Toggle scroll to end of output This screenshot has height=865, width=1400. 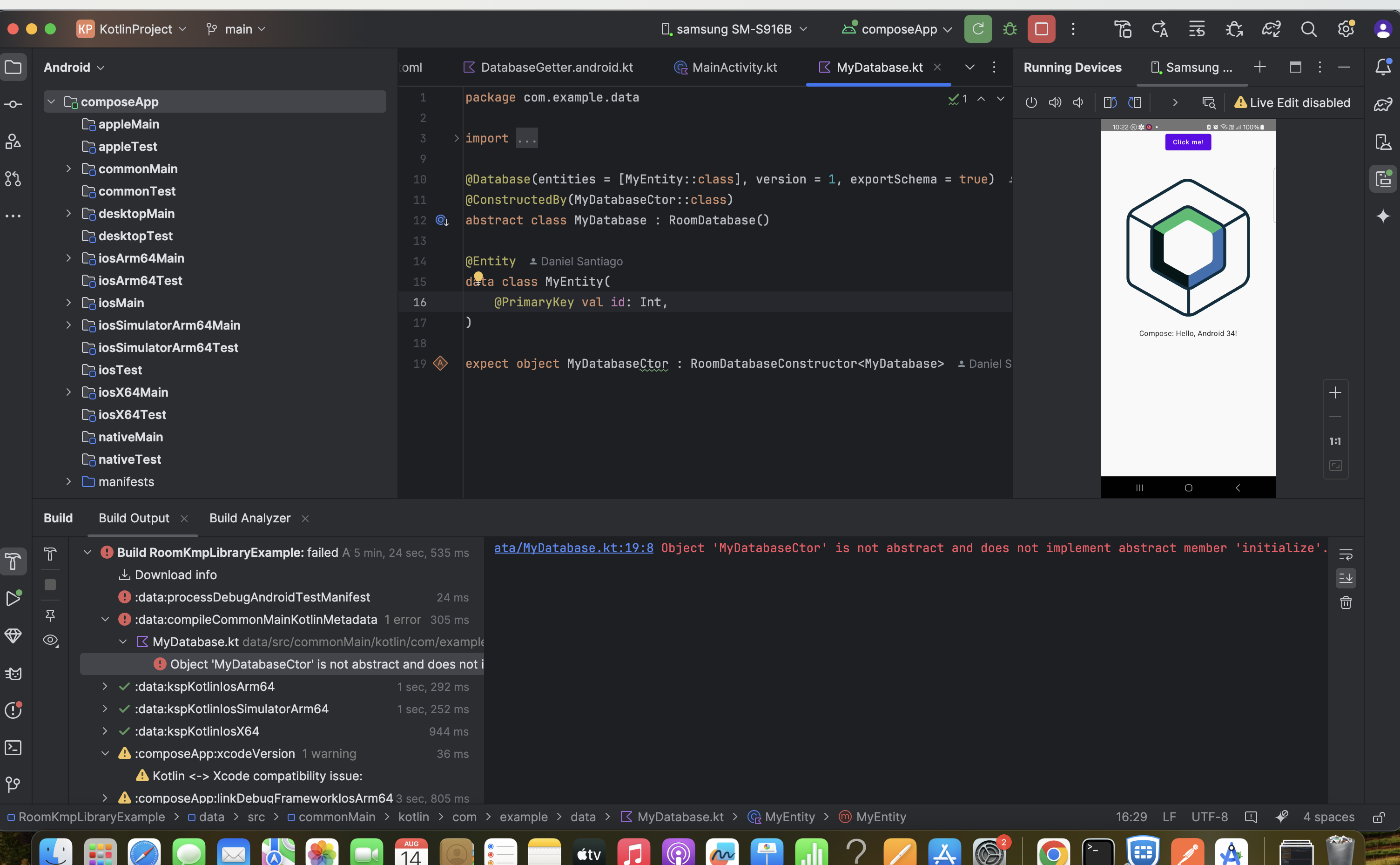(1346, 578)
